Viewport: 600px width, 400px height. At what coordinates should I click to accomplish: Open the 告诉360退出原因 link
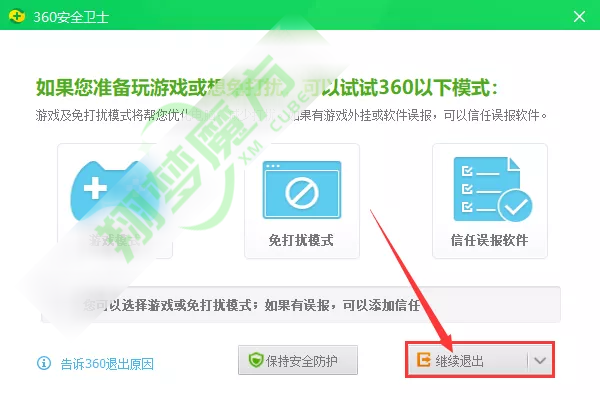[107, 364]
